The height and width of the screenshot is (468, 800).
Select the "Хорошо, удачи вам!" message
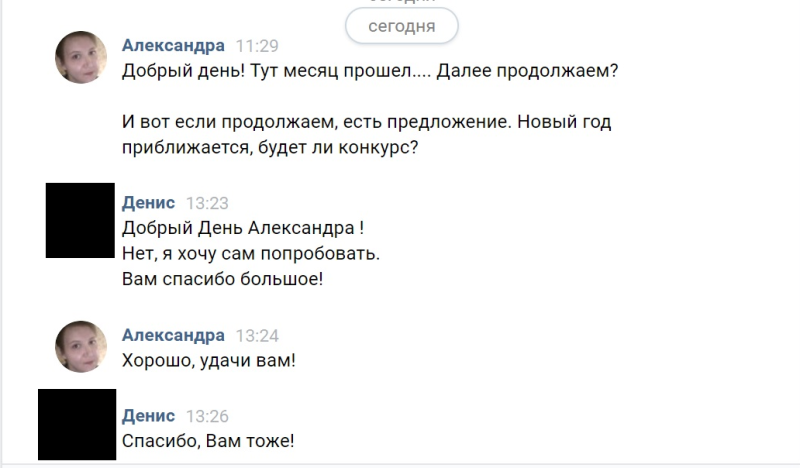(x=209, y=360)
